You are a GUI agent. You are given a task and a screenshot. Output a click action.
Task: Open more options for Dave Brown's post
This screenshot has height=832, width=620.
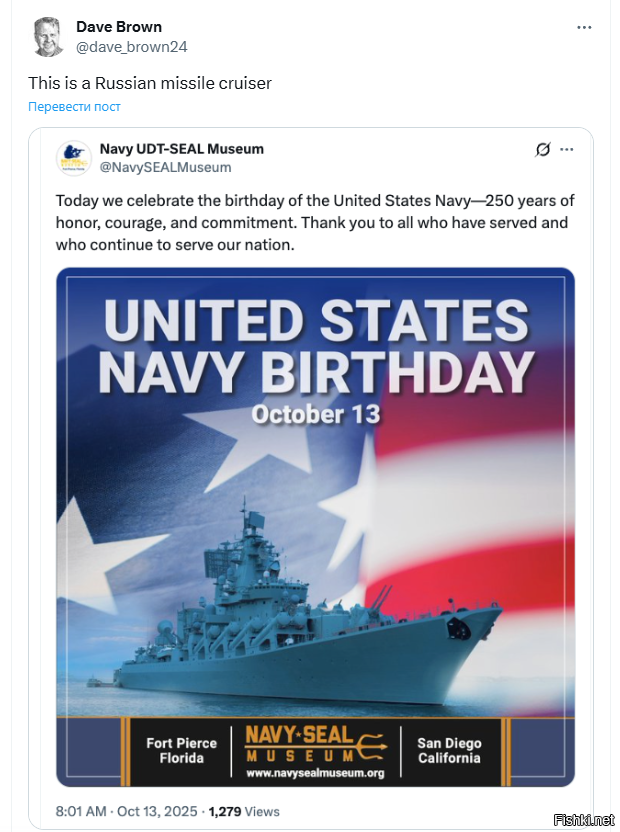tap(582, 27)
